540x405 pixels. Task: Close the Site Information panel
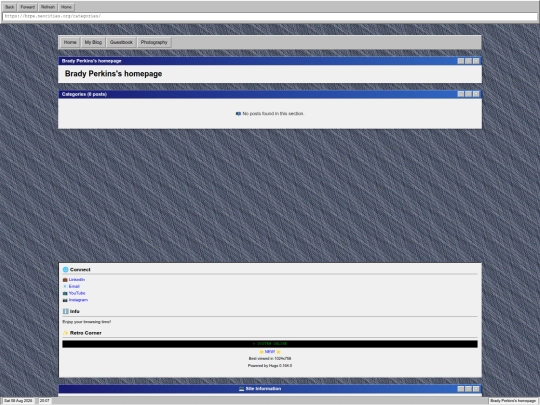pos(476,389)
